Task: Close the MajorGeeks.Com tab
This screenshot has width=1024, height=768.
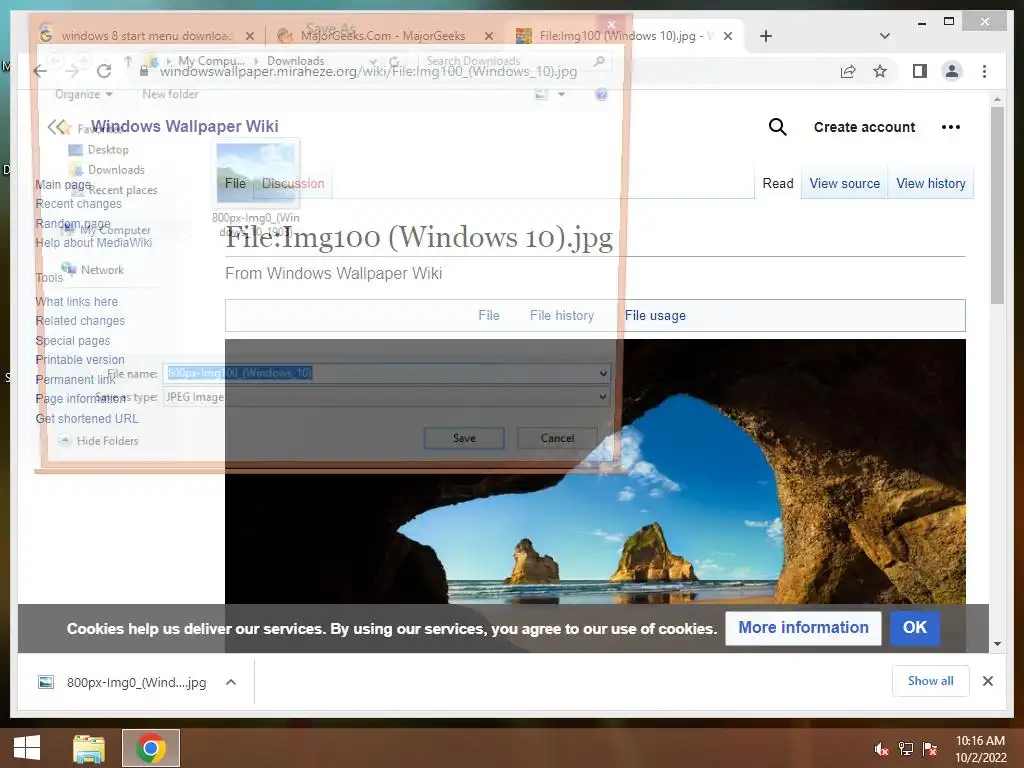Action: tap(489, 36)
